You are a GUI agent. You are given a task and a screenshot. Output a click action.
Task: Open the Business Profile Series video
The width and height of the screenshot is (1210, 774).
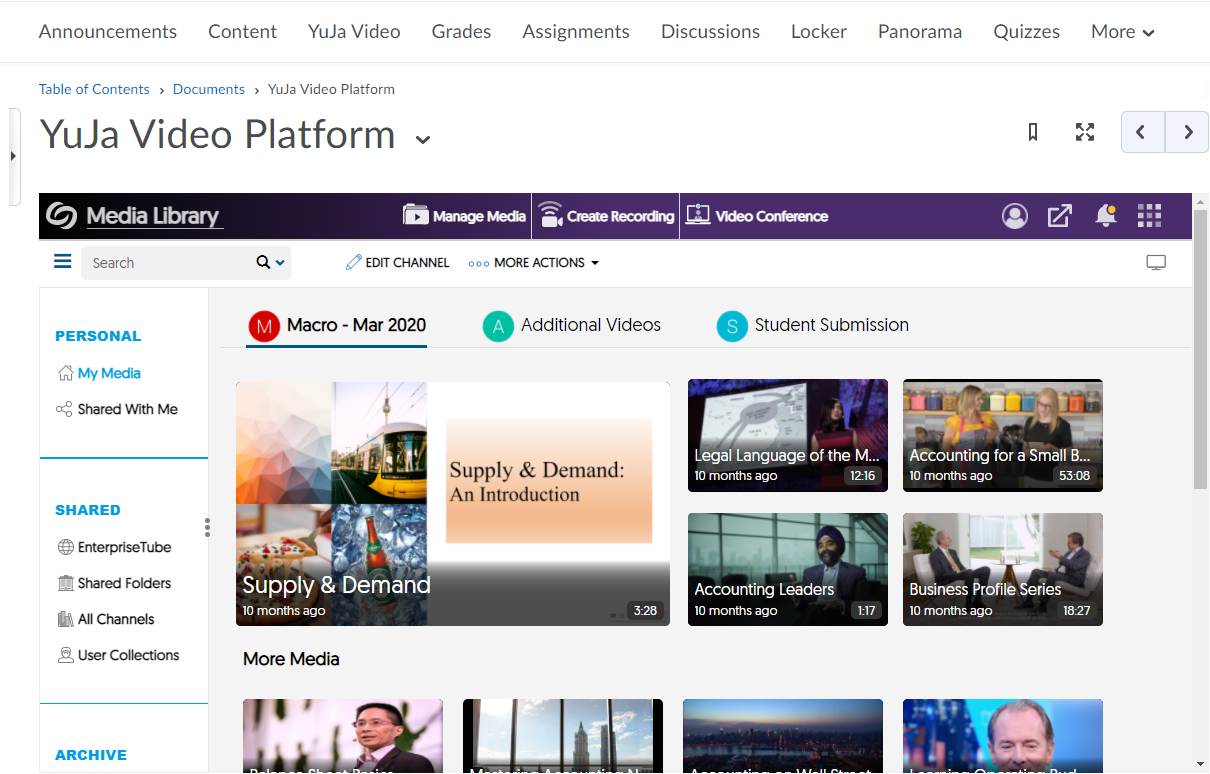[1003, 570]
